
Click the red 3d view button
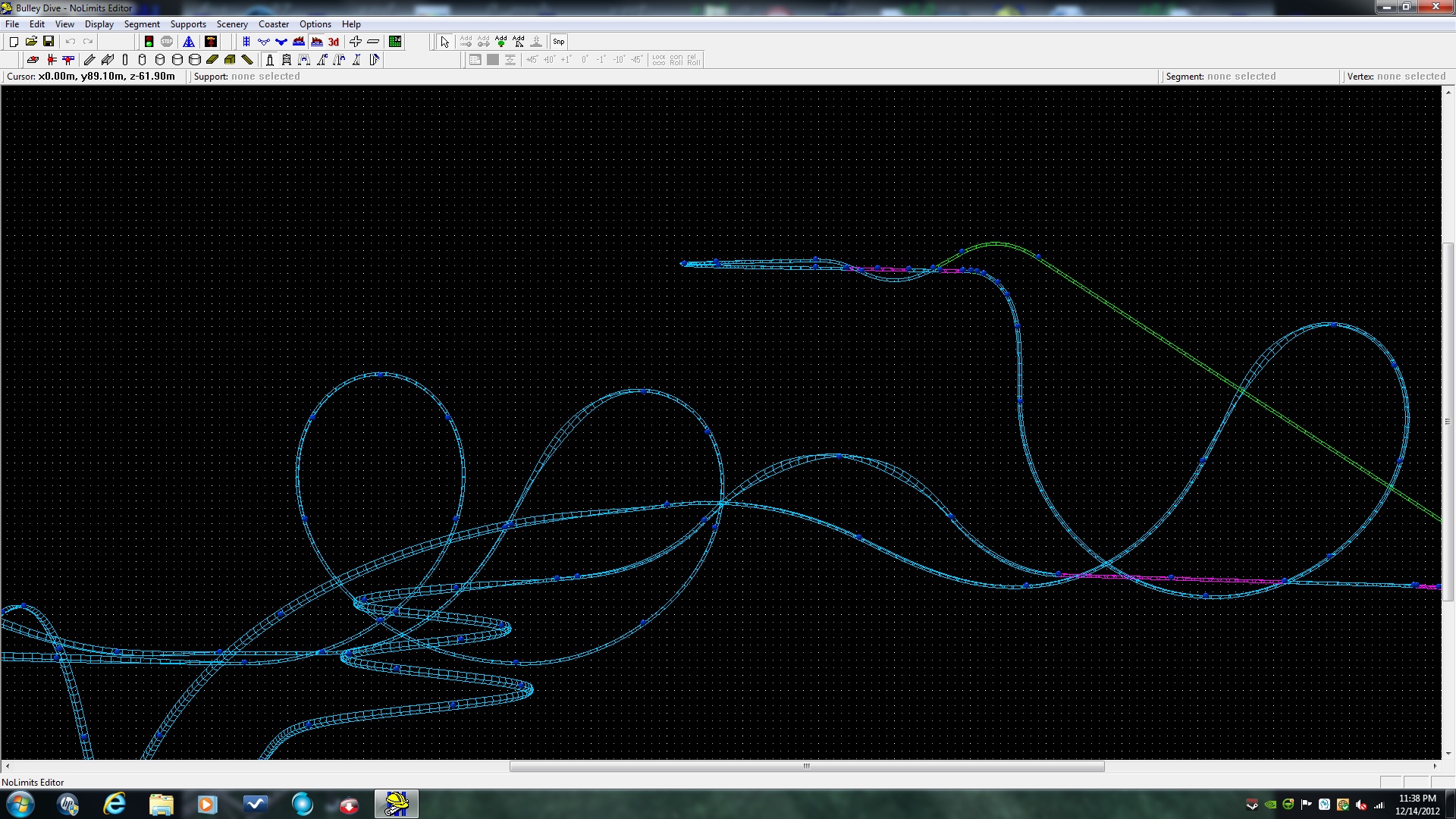pyautogui.click(x=334, y=42)
